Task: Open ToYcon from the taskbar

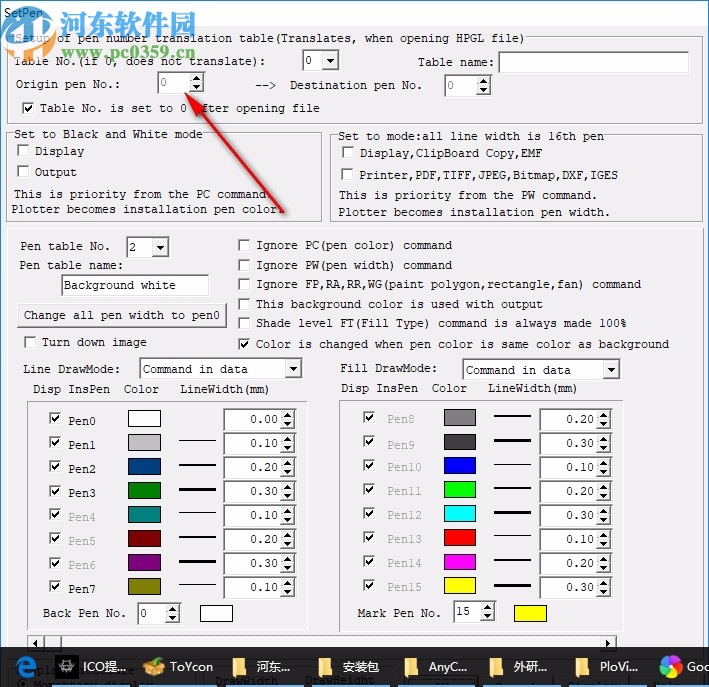Action: [178, 667]
